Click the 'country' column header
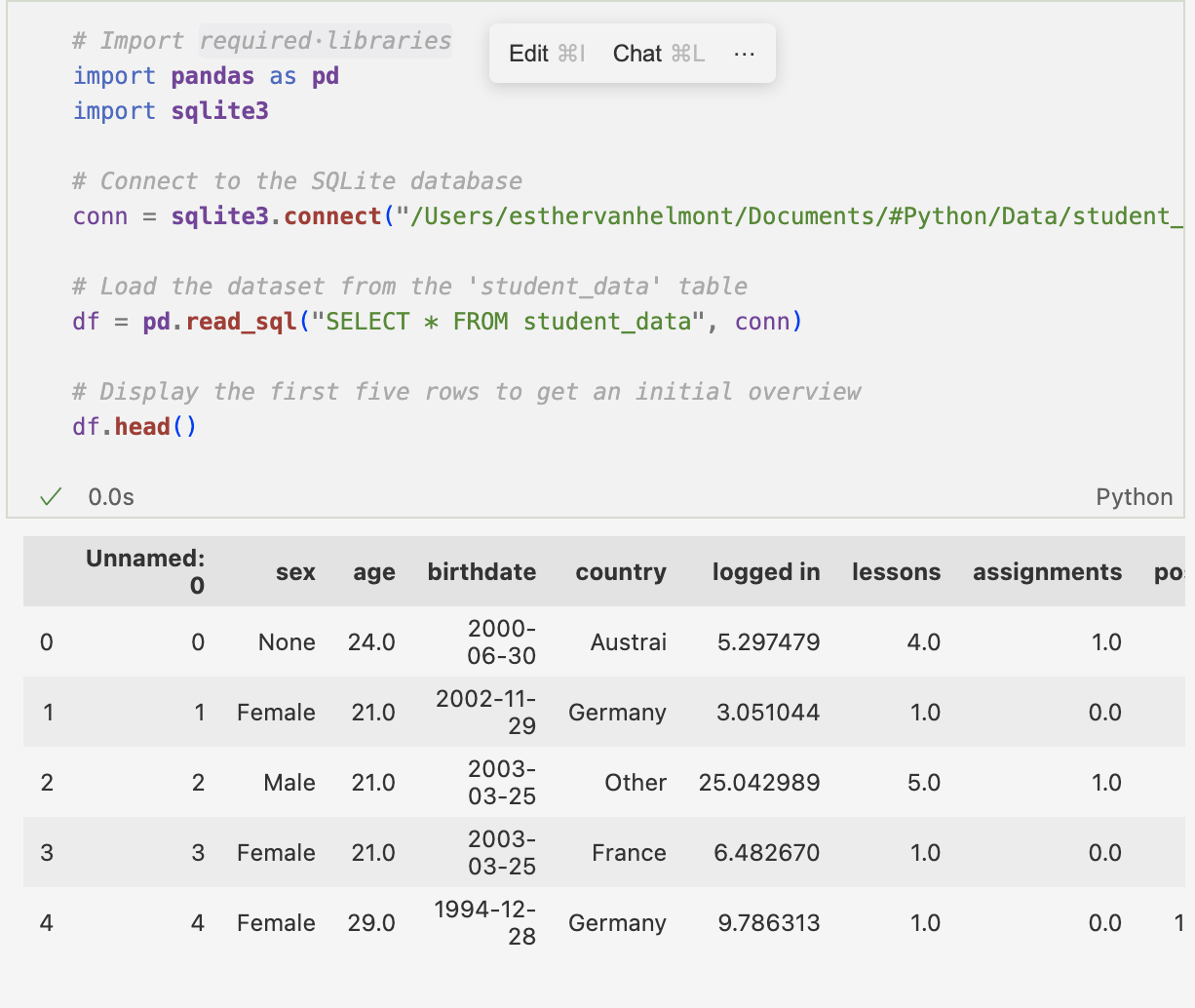This screenshot has width=1195, height=1008. (620, 572)
